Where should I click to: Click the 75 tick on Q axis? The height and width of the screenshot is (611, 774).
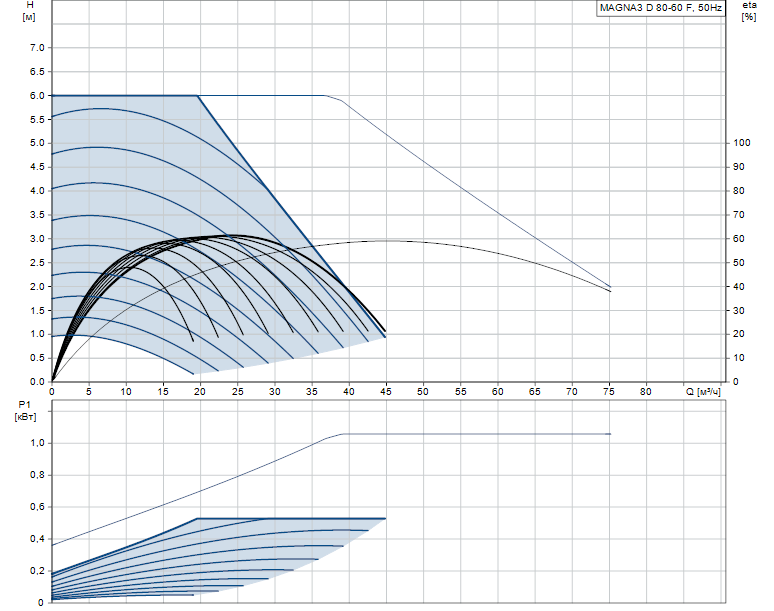click(x=609, y=391)
